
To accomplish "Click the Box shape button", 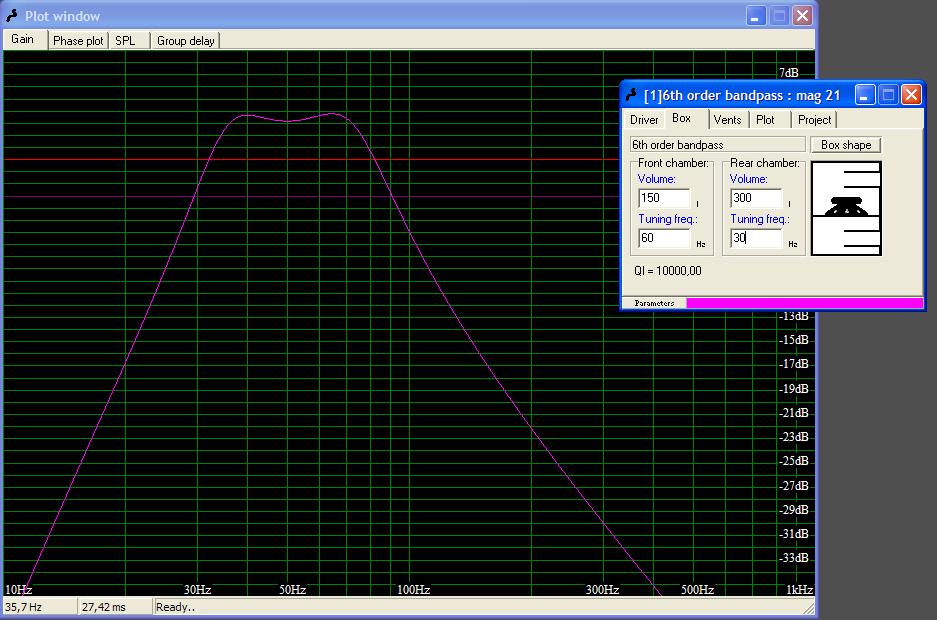I will click(846, 145).
